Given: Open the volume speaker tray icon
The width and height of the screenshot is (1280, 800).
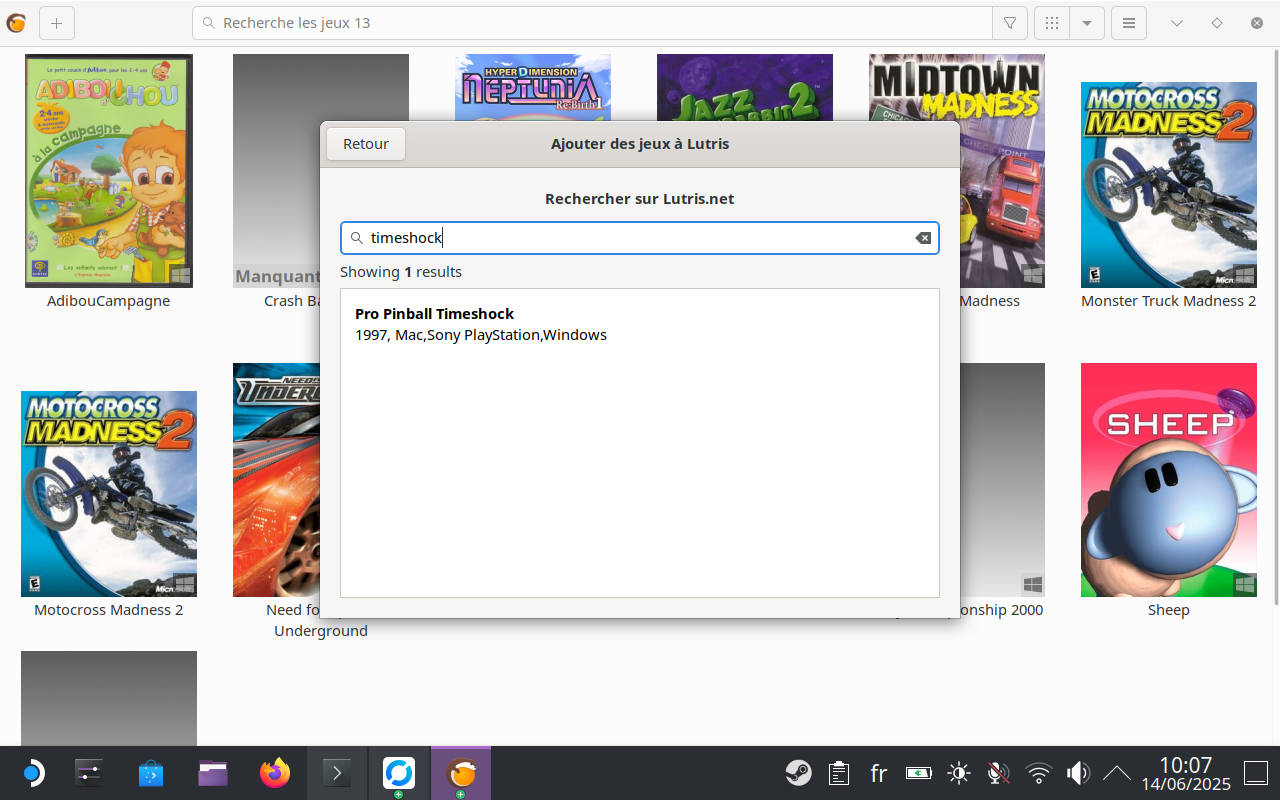Looking at the screenshot, I should point(1078,773).
